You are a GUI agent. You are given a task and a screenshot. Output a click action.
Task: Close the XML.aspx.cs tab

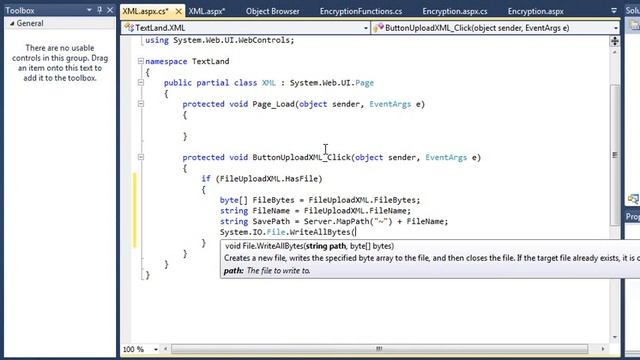[x=178, y=11]
